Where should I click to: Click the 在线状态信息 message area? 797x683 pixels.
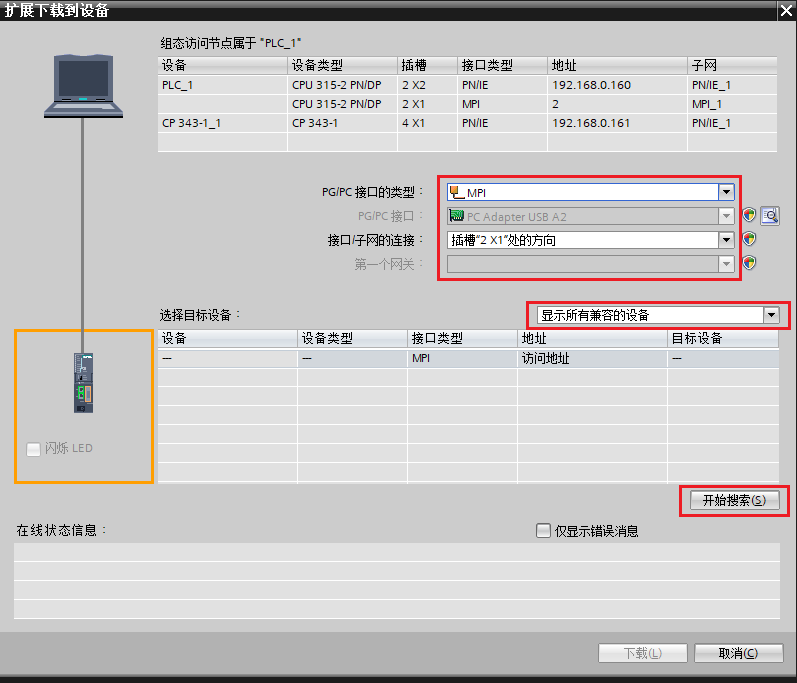[x=396, y=580]
